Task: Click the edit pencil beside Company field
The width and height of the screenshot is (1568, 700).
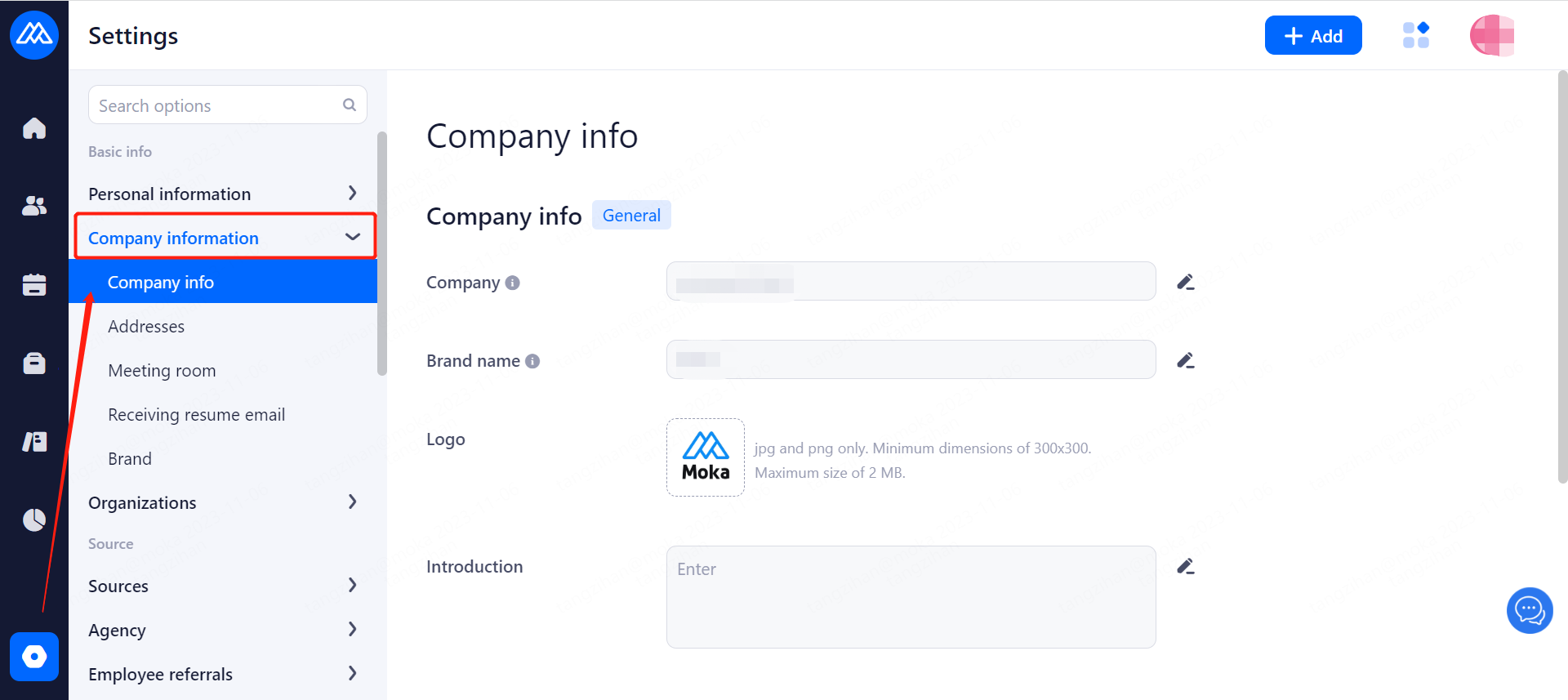Action: [x=1186, y=282]
